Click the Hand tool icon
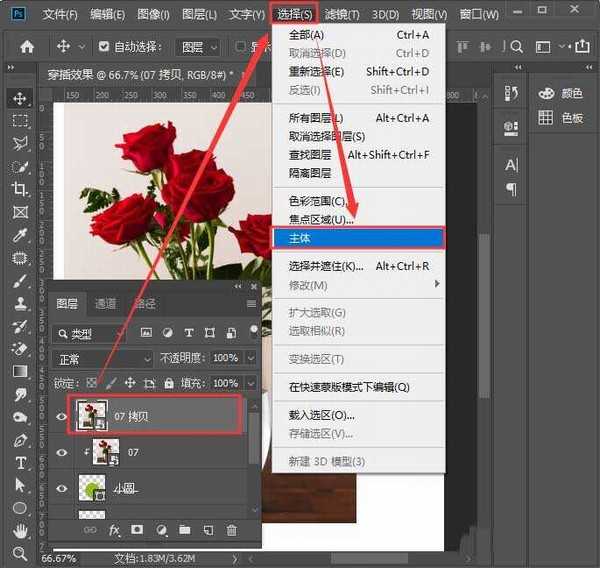 (19, 531)
